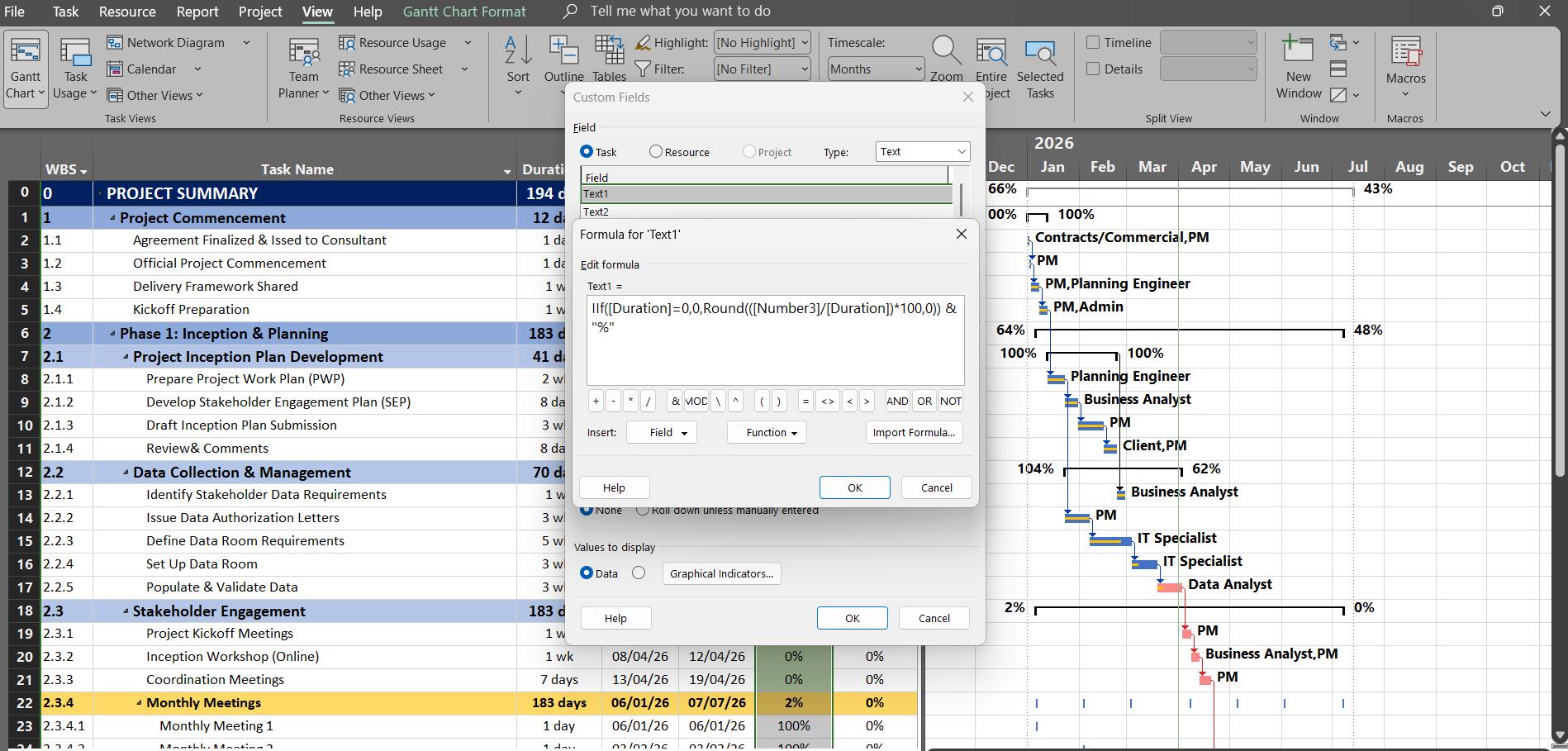Screen dimensions: 1568x751
Task: Open the Report ribbon tab
Action: [x=197, y=12]
